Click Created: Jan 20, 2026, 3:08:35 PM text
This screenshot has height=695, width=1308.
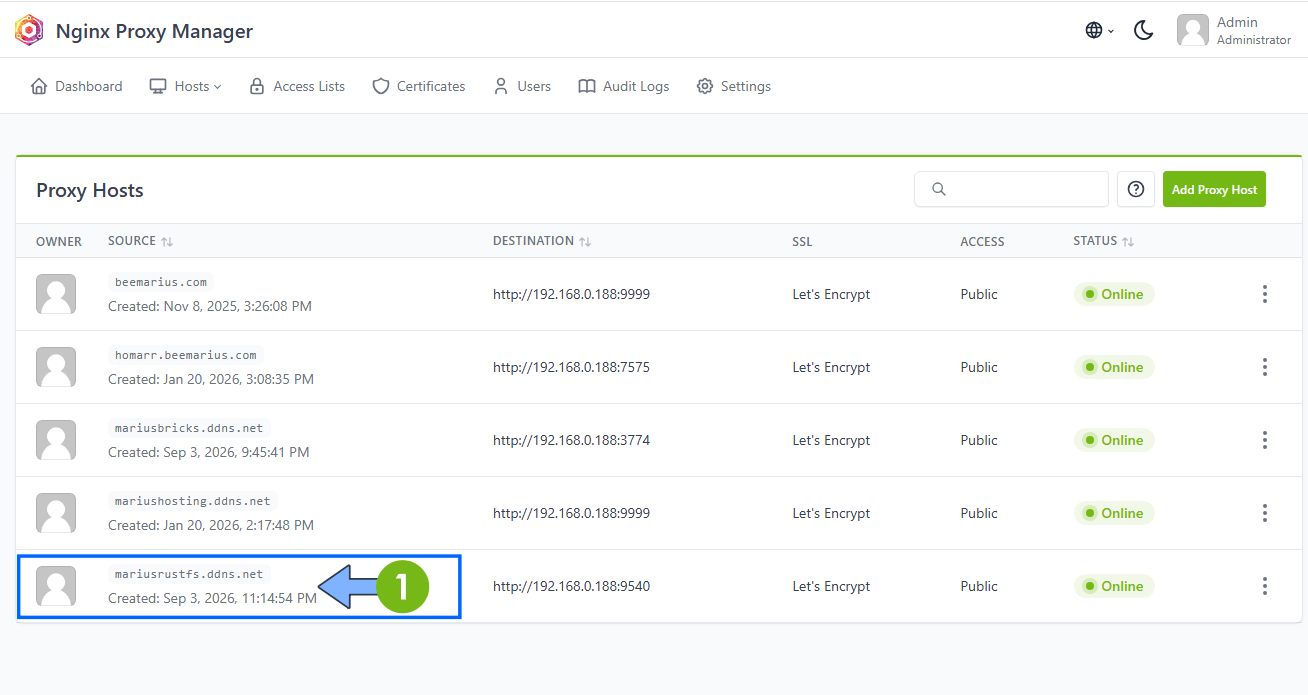click(211, 379)
